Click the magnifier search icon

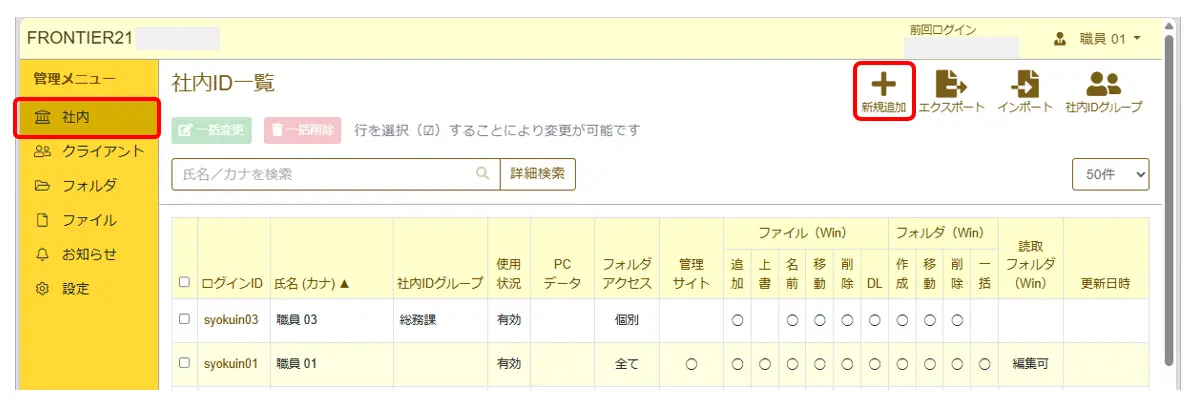(482, 174)
